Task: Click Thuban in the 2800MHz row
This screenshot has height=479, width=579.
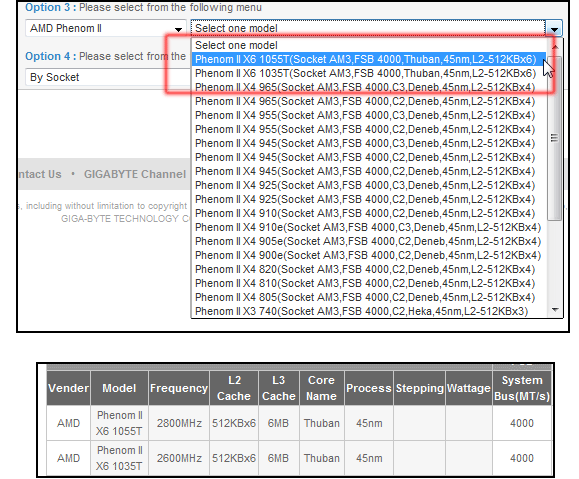Action: (x=322, y=423)
